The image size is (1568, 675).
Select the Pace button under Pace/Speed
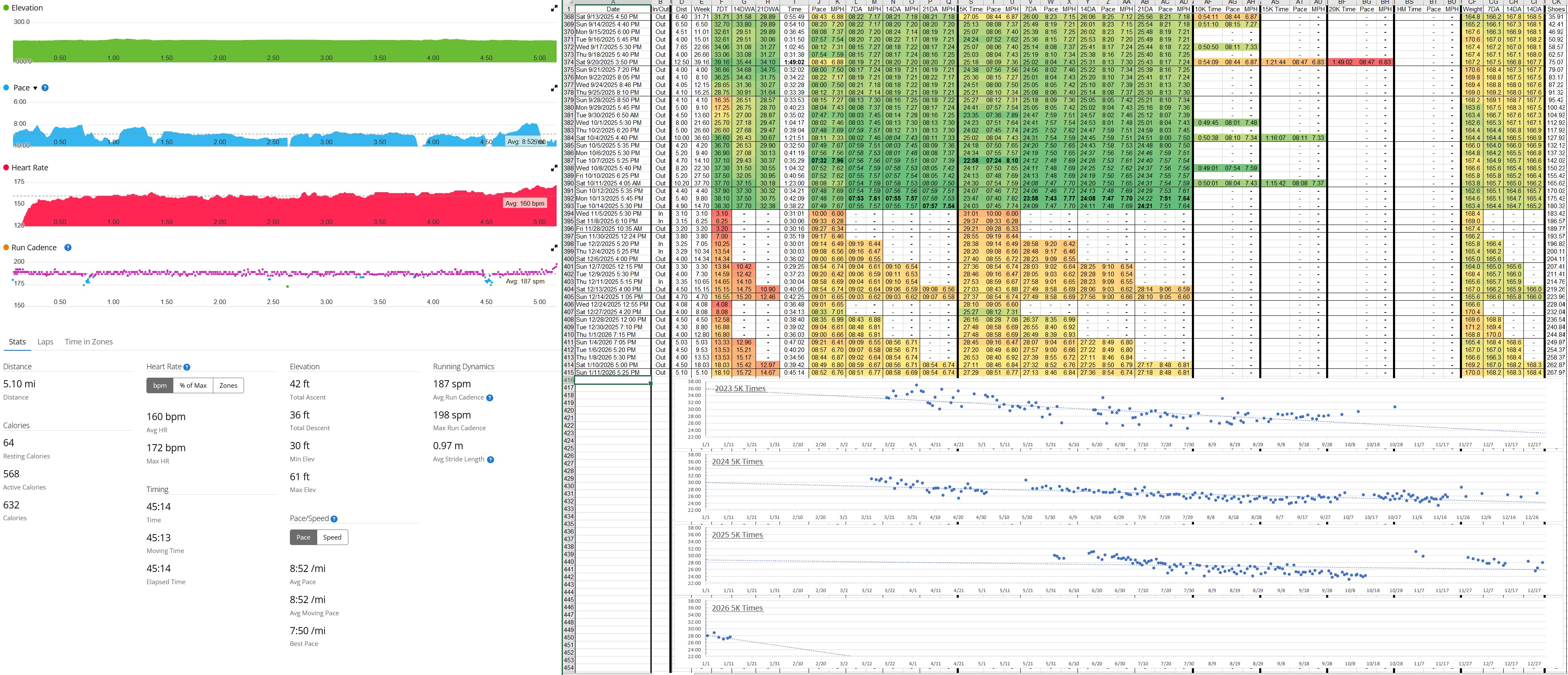point(303,537)
